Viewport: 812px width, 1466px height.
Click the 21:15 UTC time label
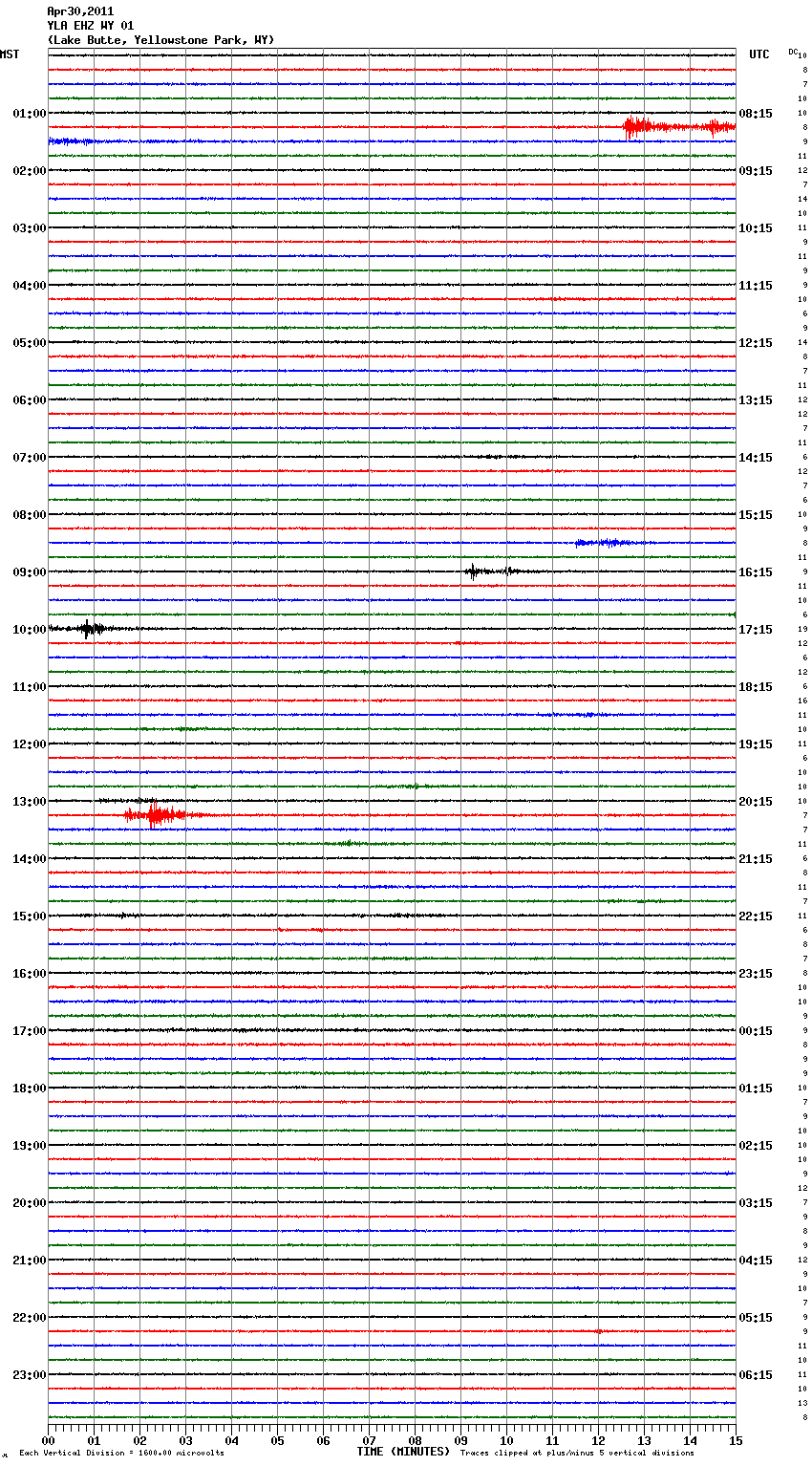(x=756, y=859)
